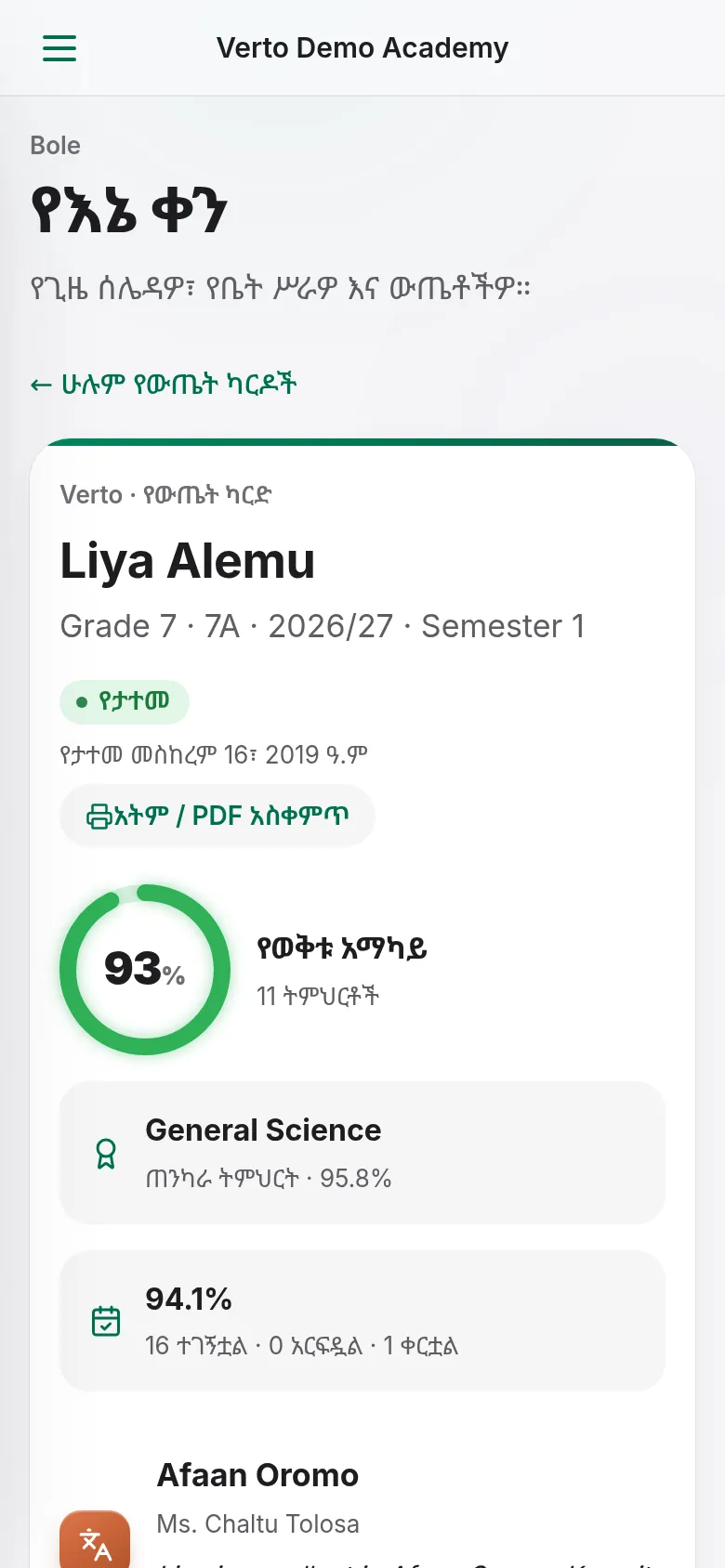This screenshot has width=725, height=1568.
Task: Click the green dot in የታተመ badge
Action: [82, 702]
